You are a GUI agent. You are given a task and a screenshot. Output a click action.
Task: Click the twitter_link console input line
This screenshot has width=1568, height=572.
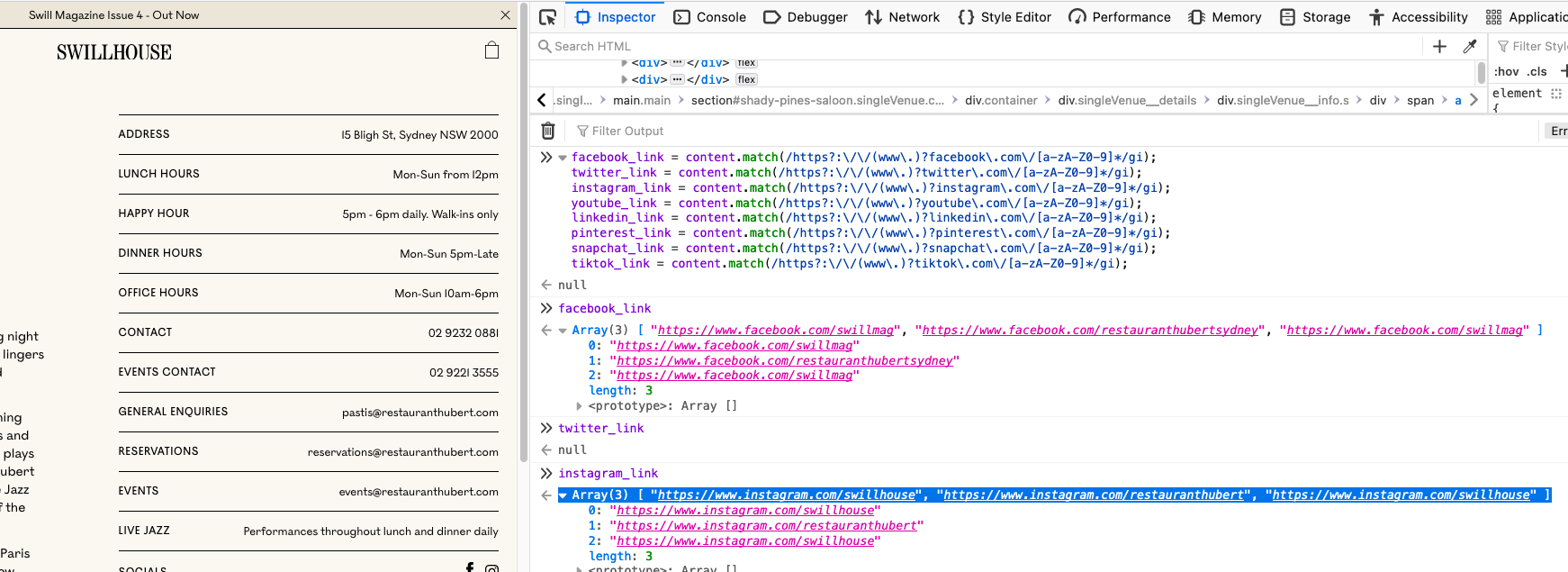pos(600,429)
